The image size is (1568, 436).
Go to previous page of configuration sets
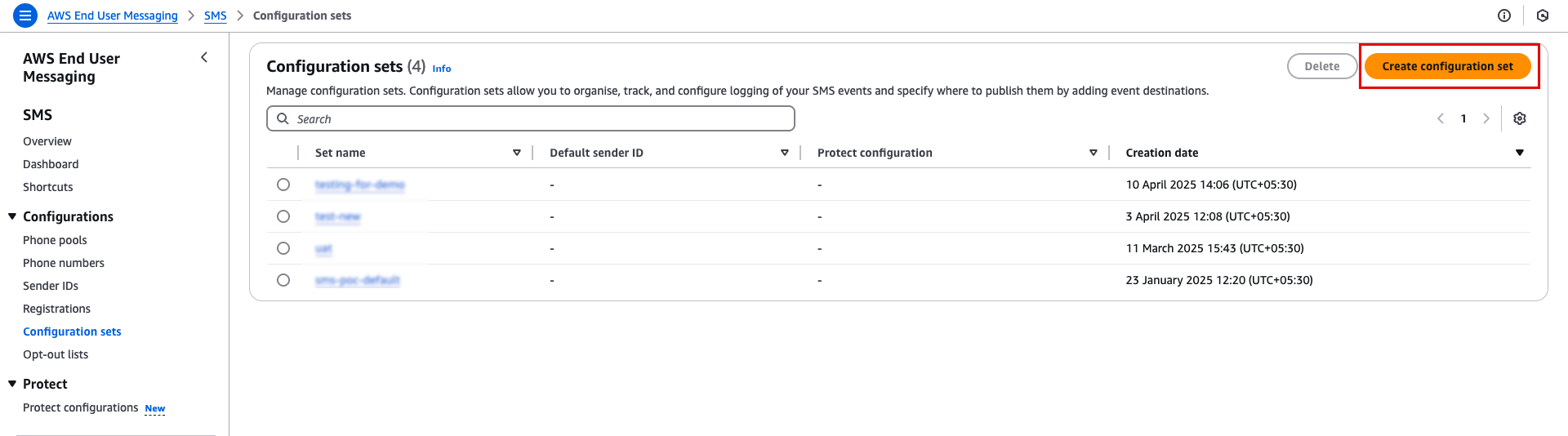click(x=1441, y=118)
